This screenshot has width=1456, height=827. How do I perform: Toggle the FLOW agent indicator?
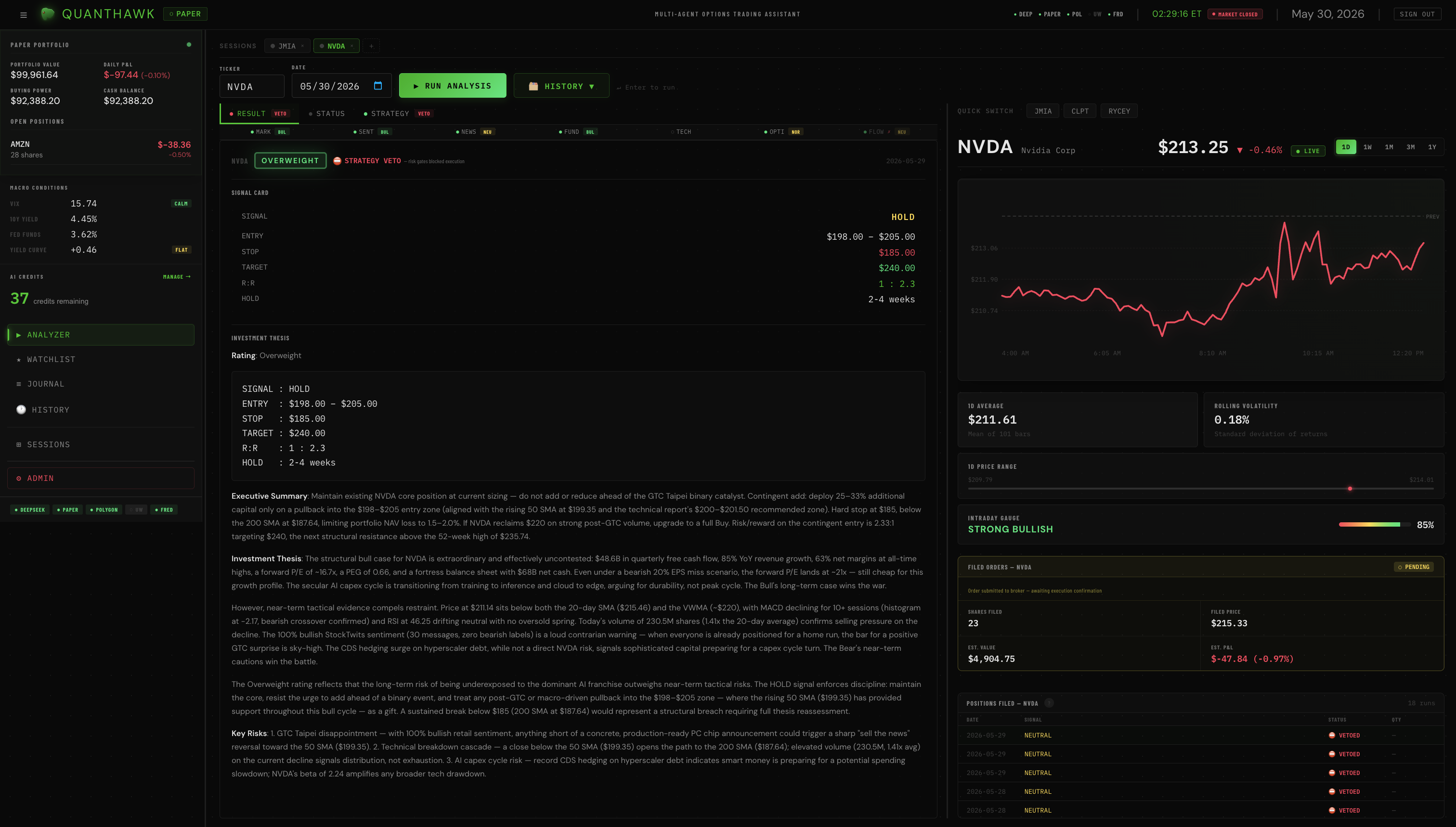pos(886,132)
